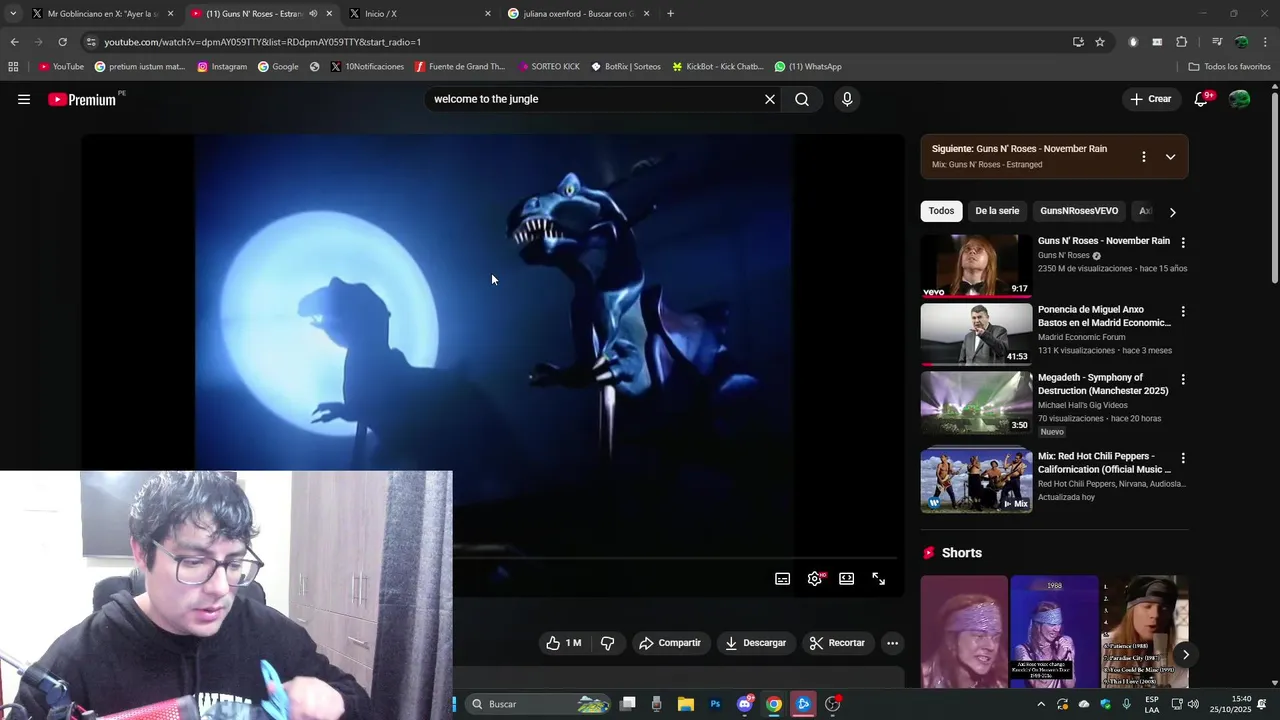This screenshot has height=720, width=1280.
Task: Show more filter chips with right arrow
Action: click(x=1173, y=212)
